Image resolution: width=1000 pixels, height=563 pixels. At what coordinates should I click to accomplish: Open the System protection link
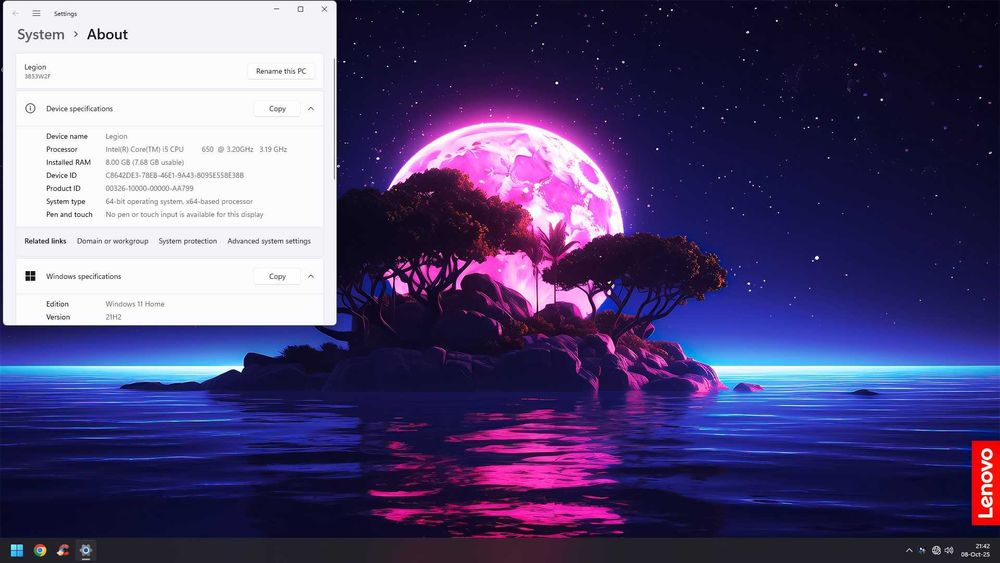pos(188,241)
